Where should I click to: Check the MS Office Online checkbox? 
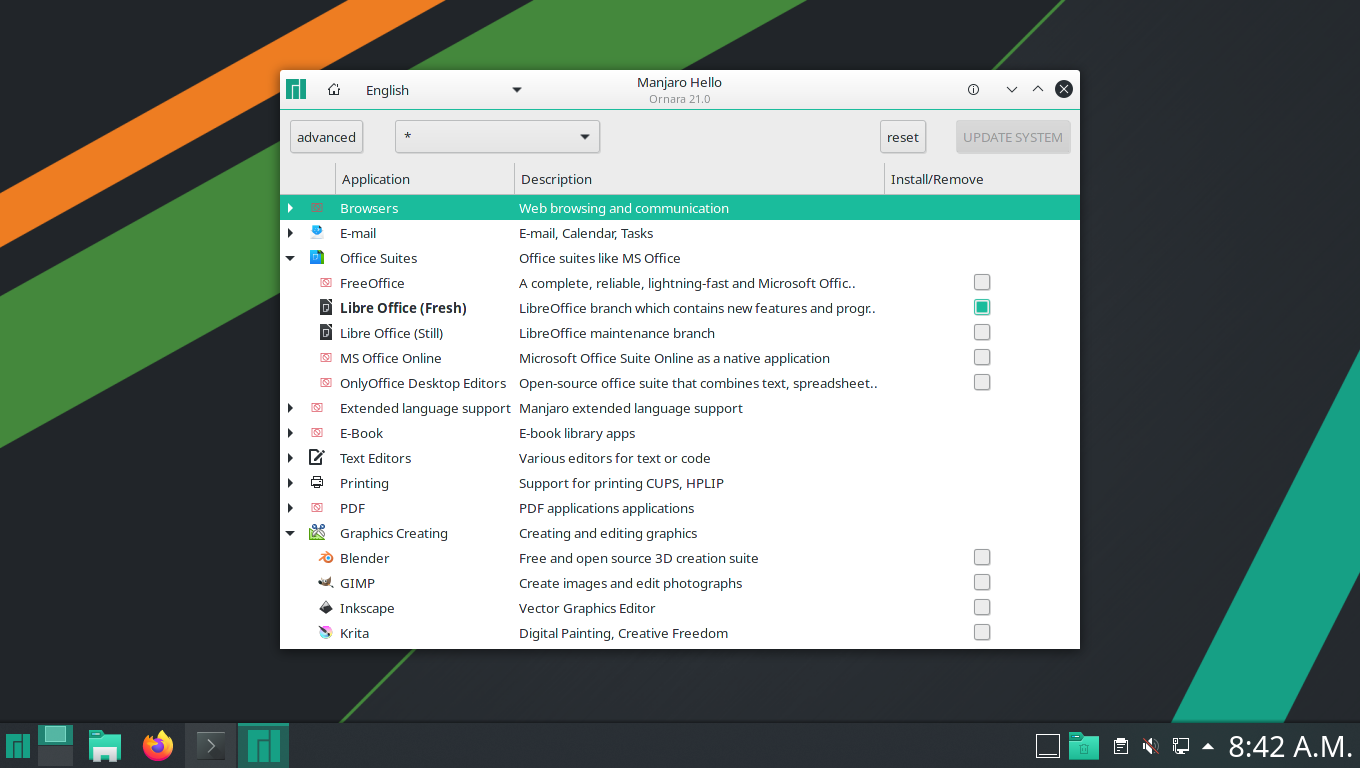click(982, 358)
